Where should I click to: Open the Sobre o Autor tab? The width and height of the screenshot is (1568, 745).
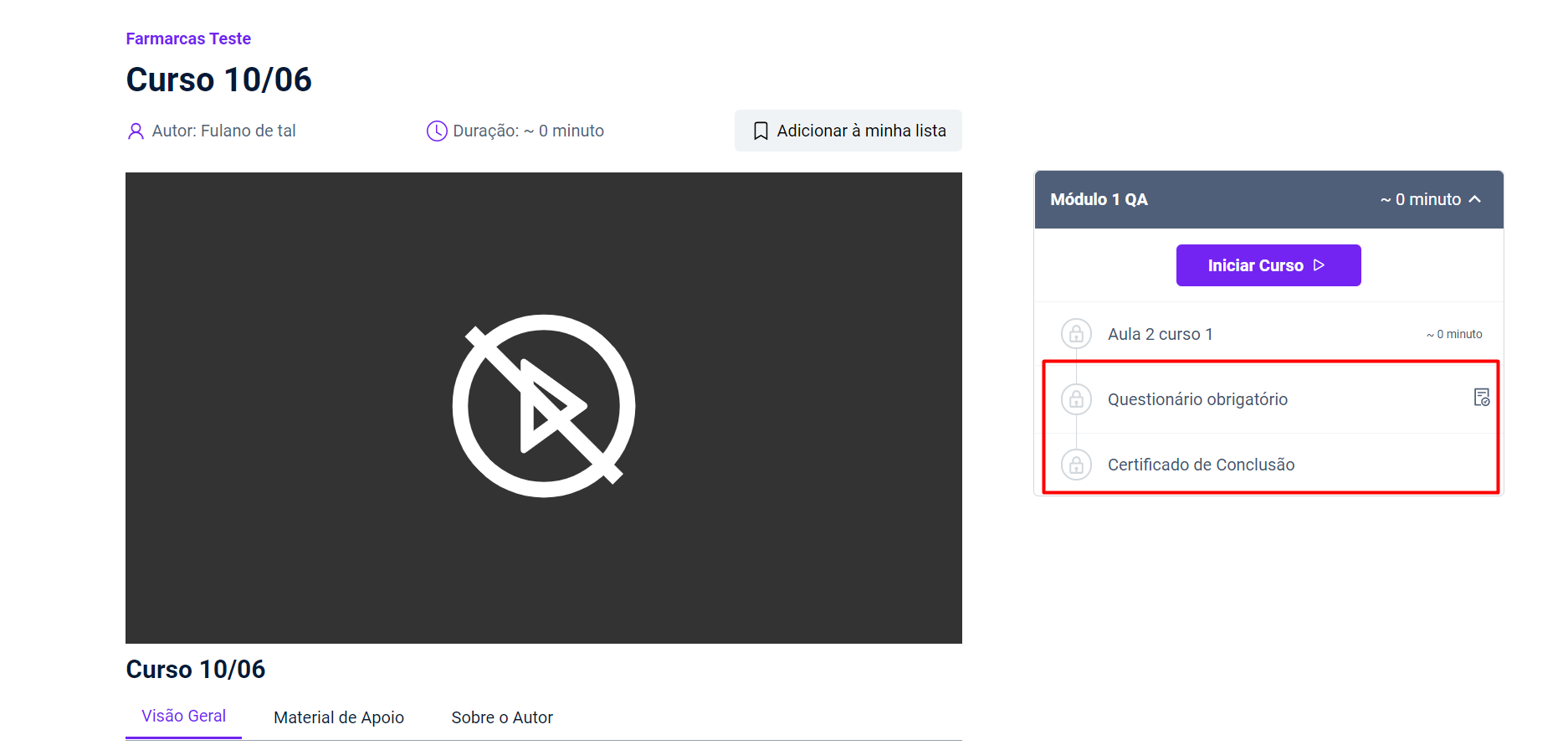502,717
